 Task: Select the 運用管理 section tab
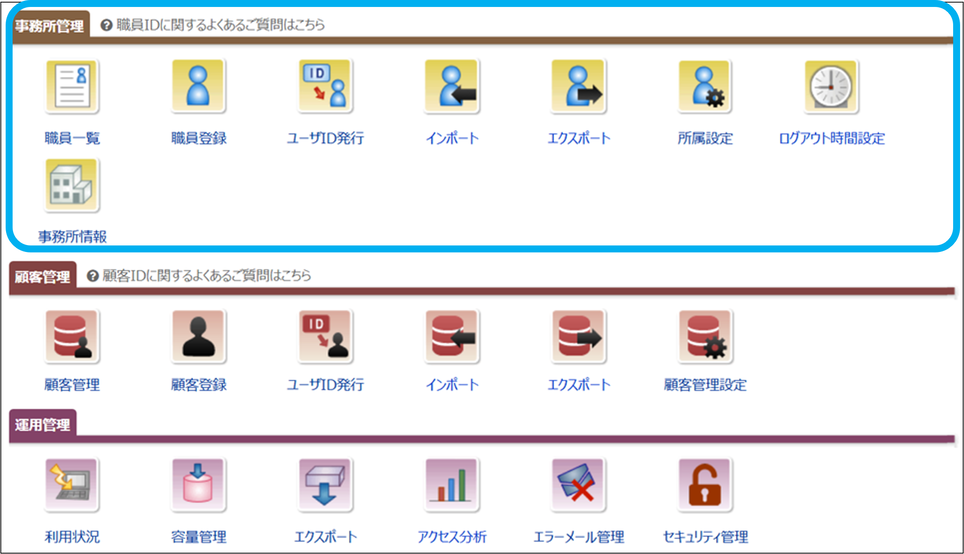coord(43,425)
